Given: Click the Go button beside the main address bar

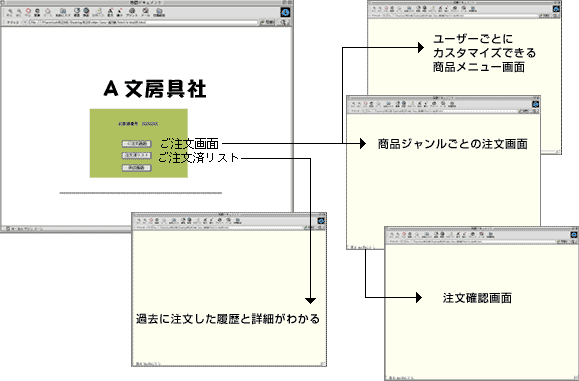Looking at the screenshot, I should (267, 22).
